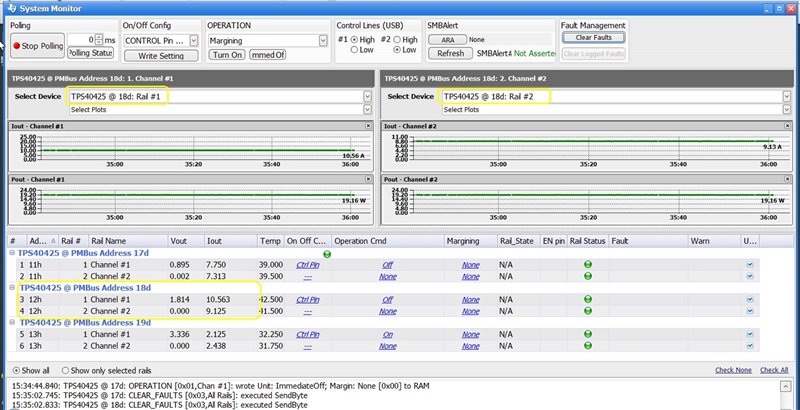The image size is (800, 410).
Task: Click the polling interval ms input field
Action: click(81, 40)
